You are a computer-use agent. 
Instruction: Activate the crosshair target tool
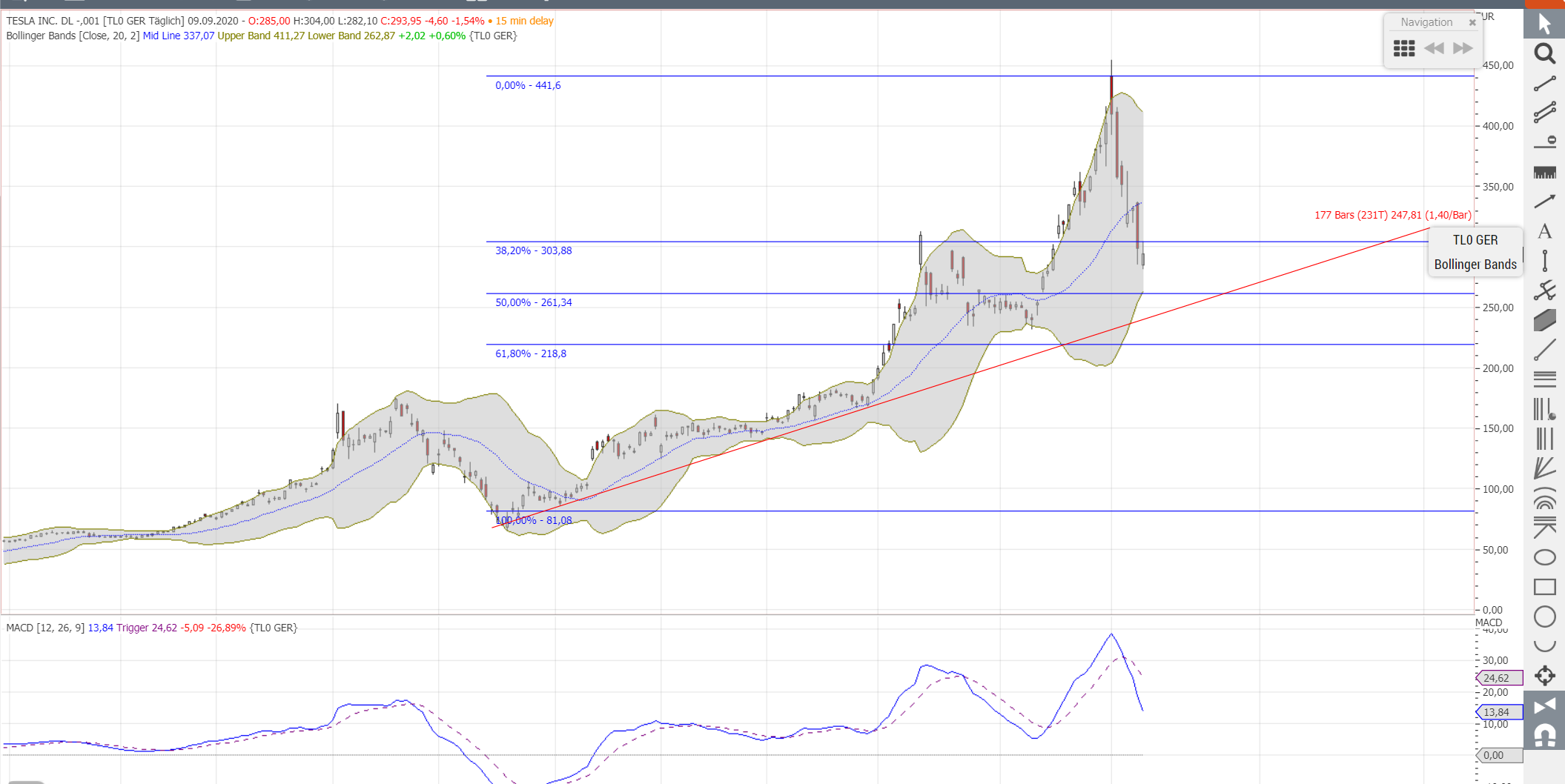[x=1544, y=676]
